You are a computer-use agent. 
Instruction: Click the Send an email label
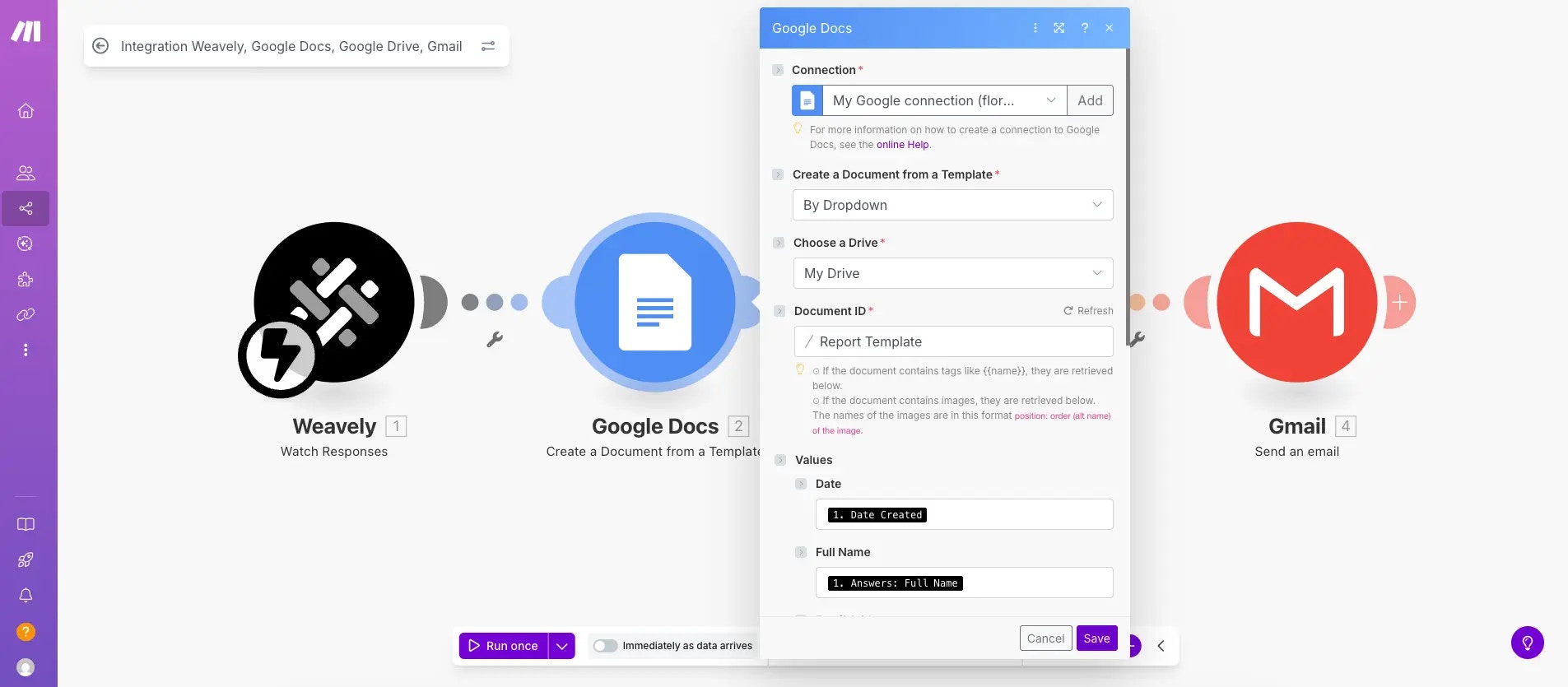1297,452
